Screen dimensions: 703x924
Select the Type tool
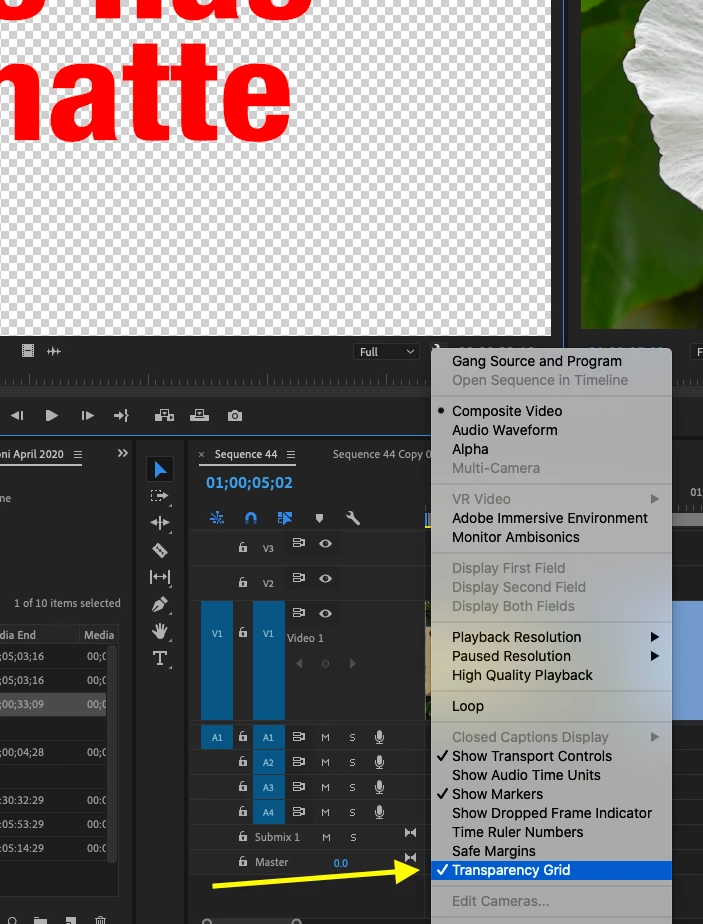pyautogui.click(x=160, y=658)
